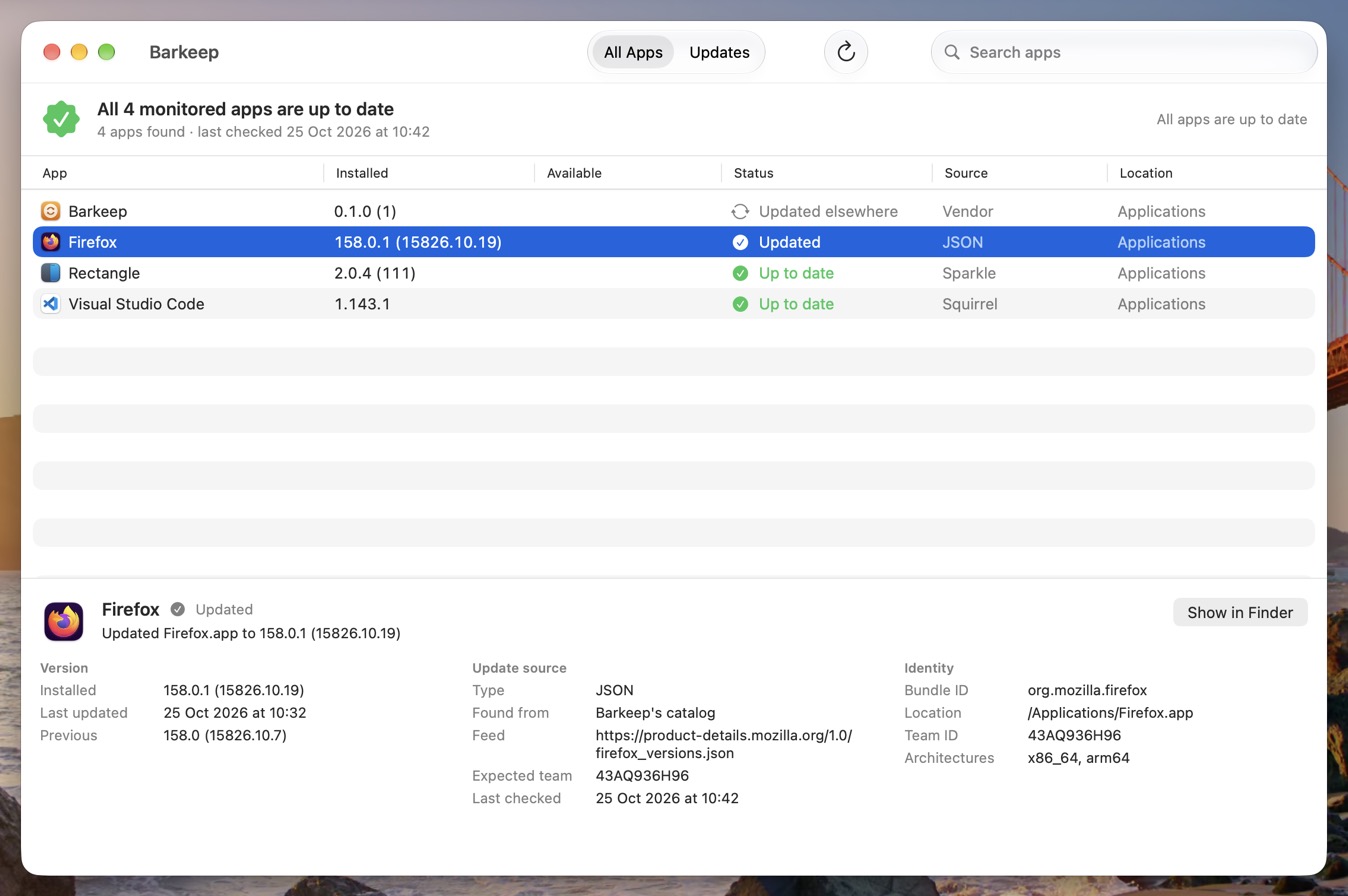Sort by the Installed column header
Screen dimensions: 1348x896
coord(362,173)
